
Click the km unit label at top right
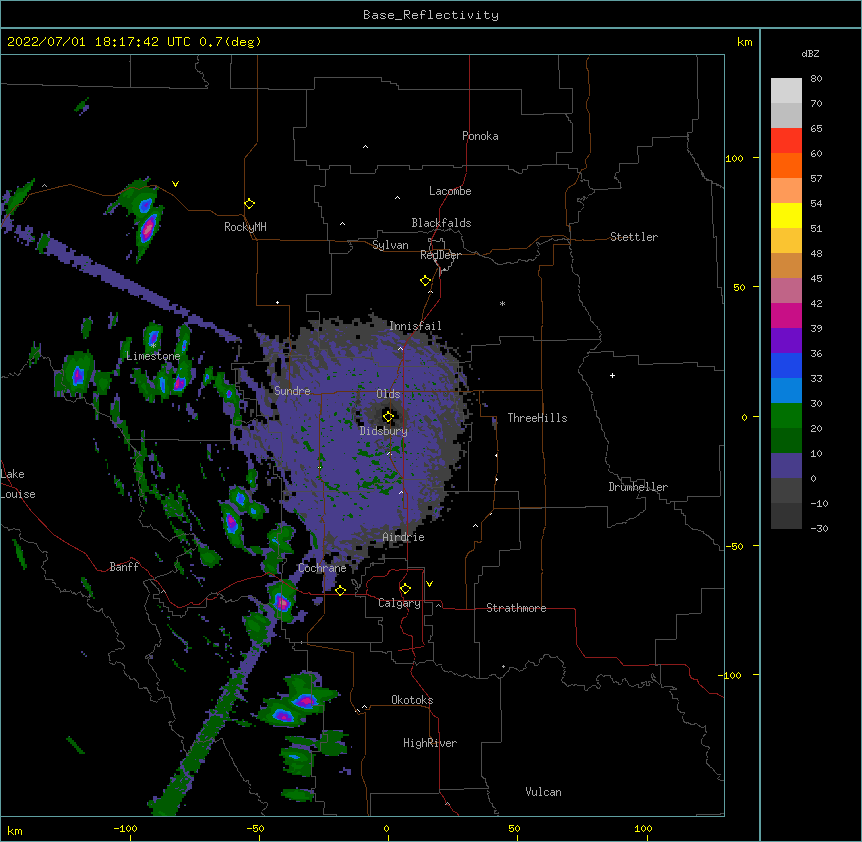click(744, 42)
